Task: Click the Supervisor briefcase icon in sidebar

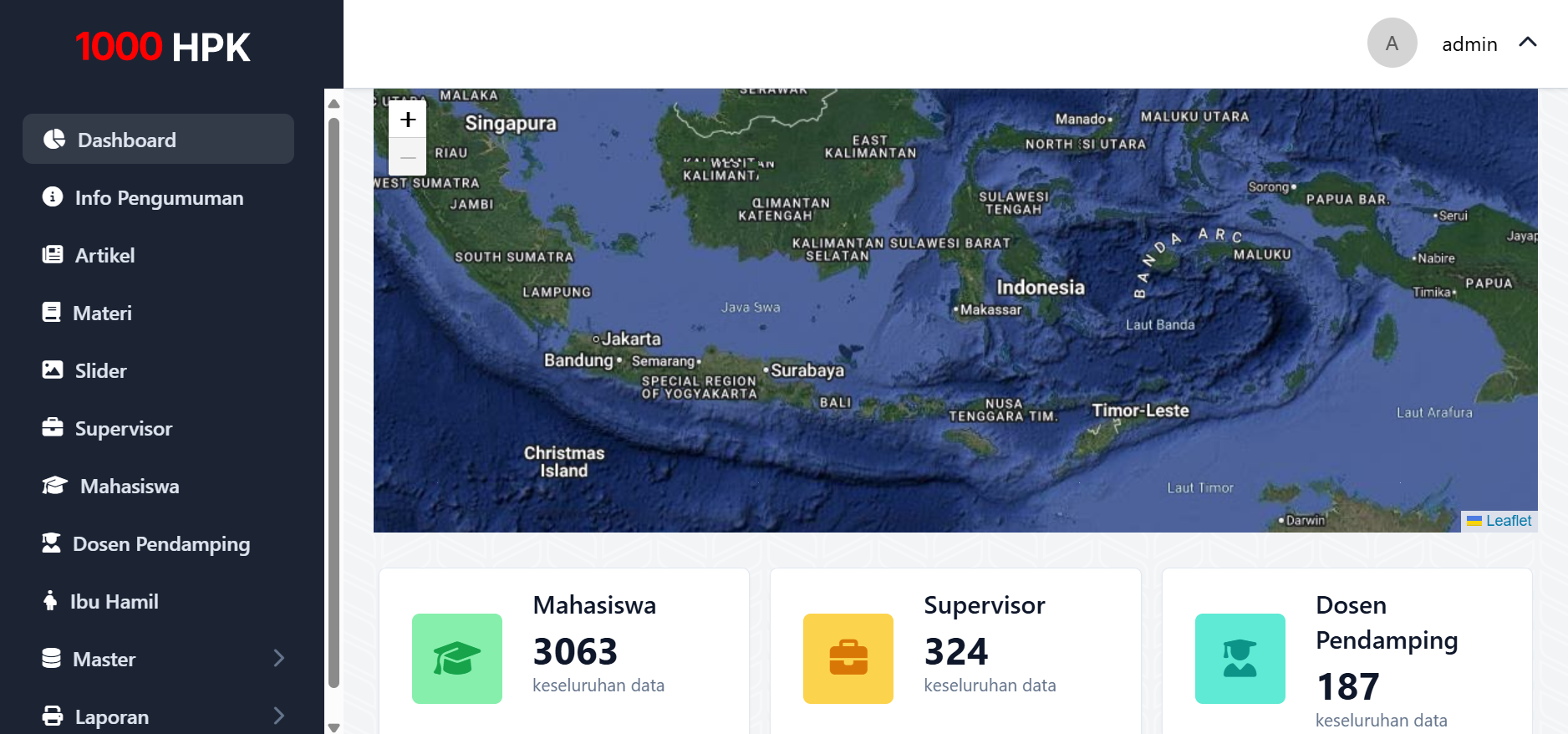Action: 53,427
